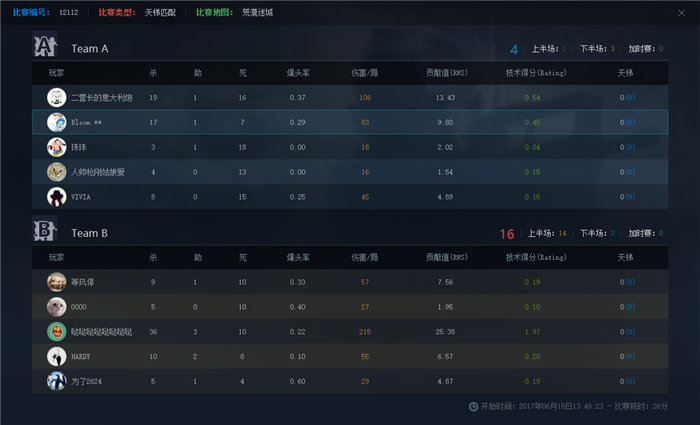
Task: Click avatar of player 拜拜
Action: 56,147
